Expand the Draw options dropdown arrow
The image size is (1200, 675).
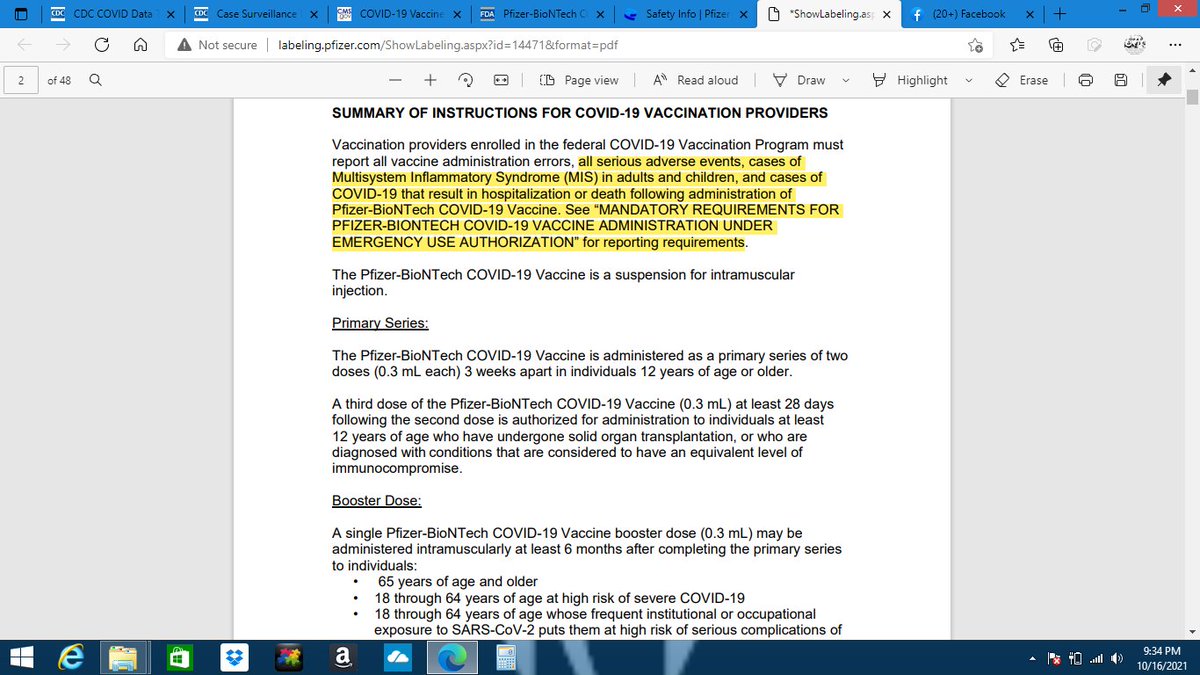846,80
